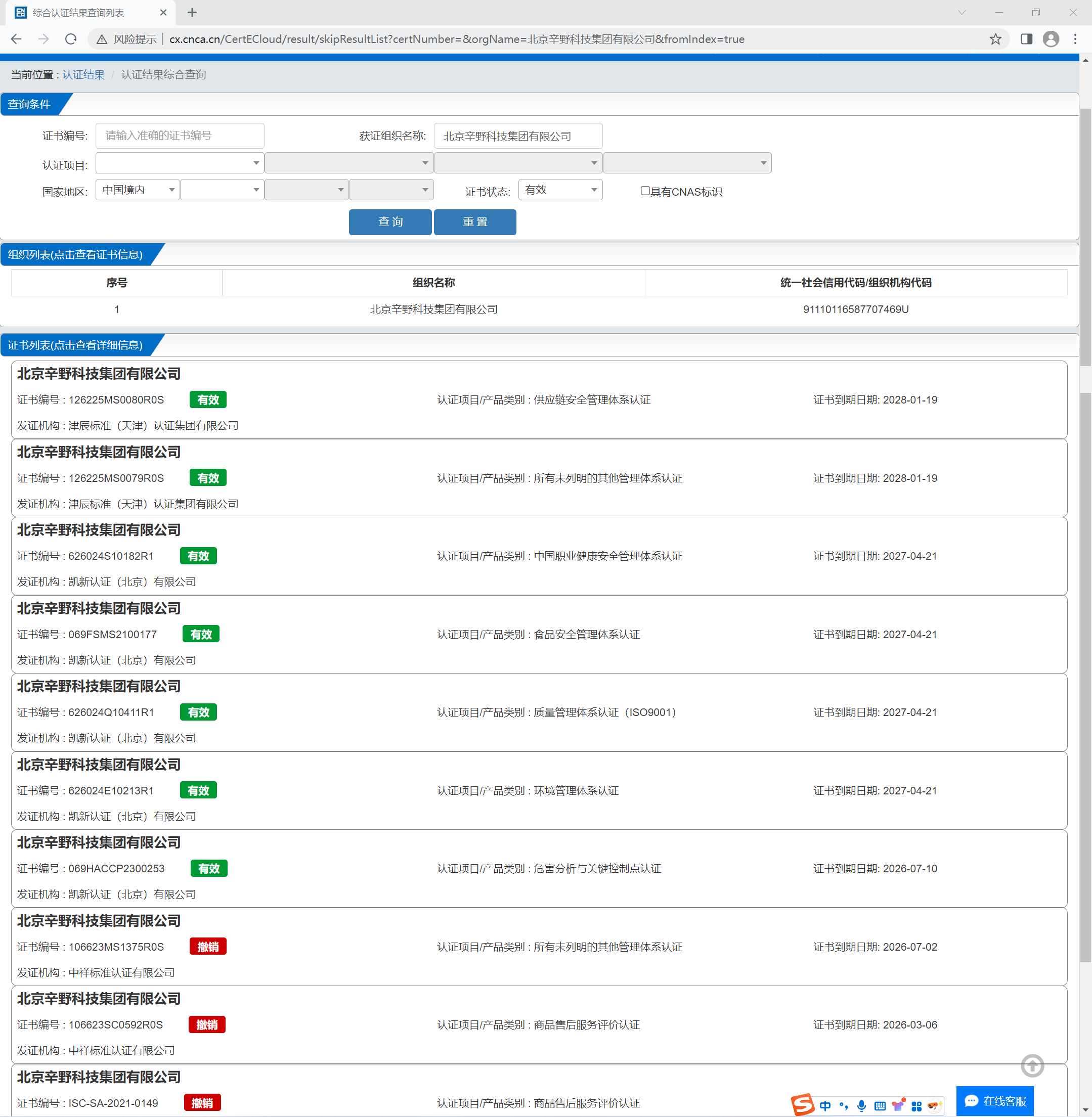The image size is (1092, 1117).
Task: Focus the 证书编号 input field
Action: pos(180,136)
